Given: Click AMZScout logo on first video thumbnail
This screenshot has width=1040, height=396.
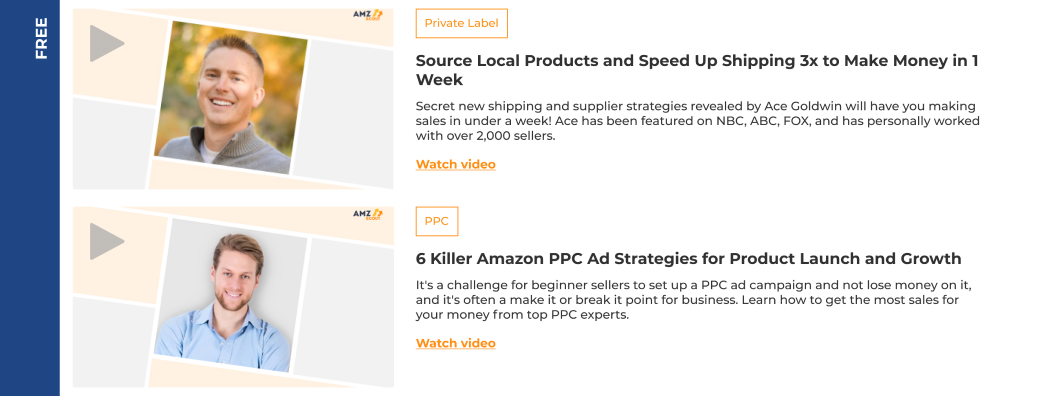Looking at the screenshot, I should 367,15.
